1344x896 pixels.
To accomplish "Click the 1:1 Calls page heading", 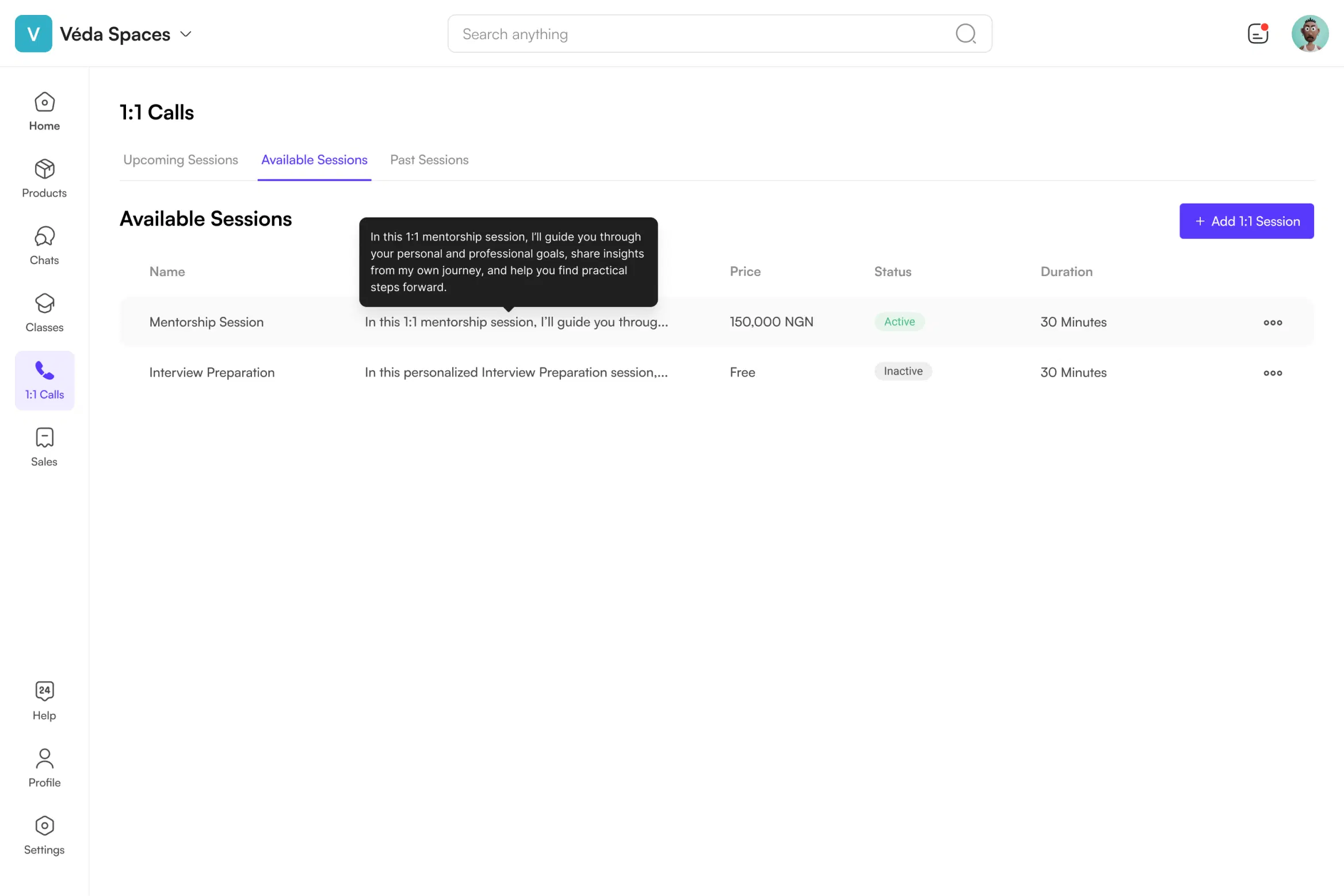I will point(156,112).
